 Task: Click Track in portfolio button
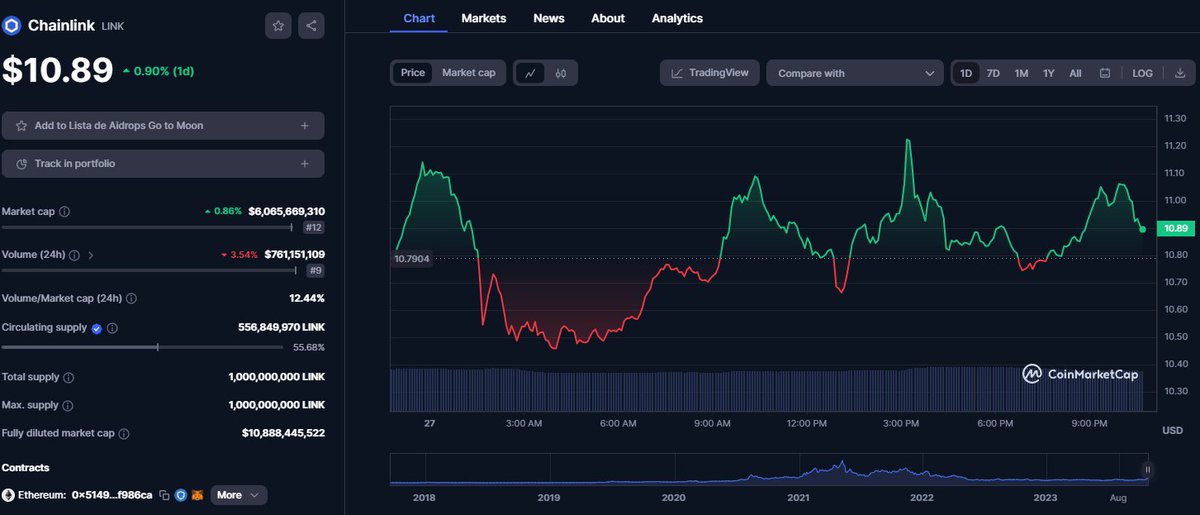pos(163,164)
